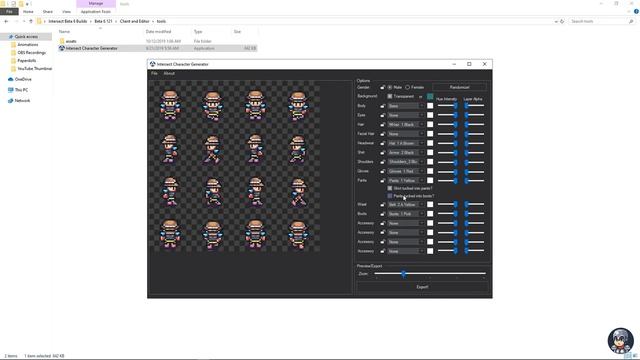Select Female gender radio button
The image size is (640, 360).
tap(407, 87)
